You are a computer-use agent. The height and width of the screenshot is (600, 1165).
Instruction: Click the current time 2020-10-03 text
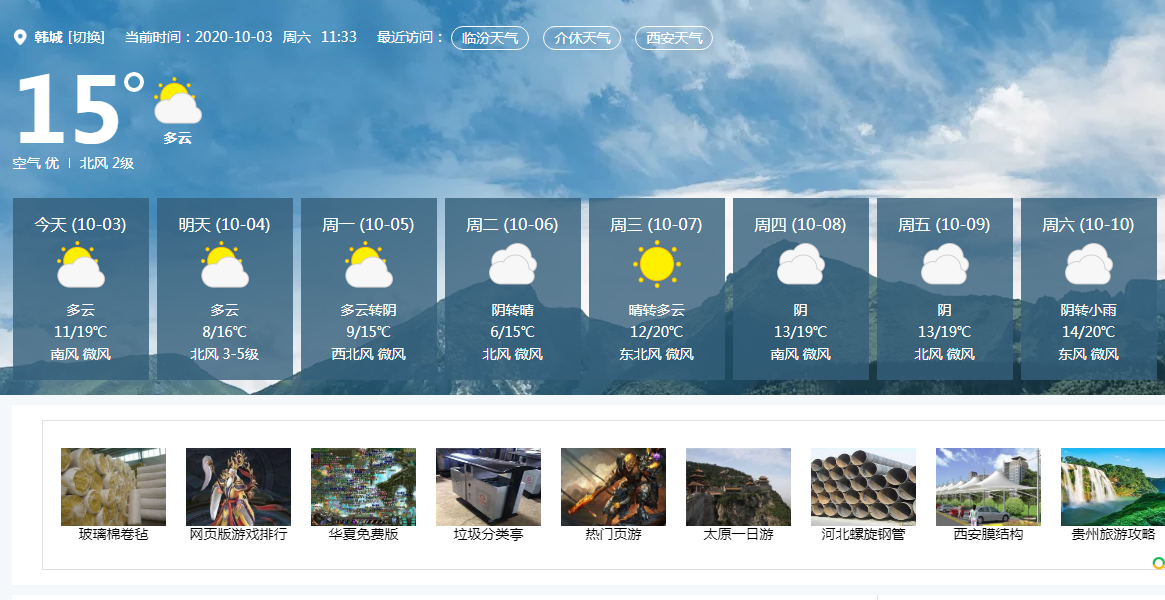234,37
